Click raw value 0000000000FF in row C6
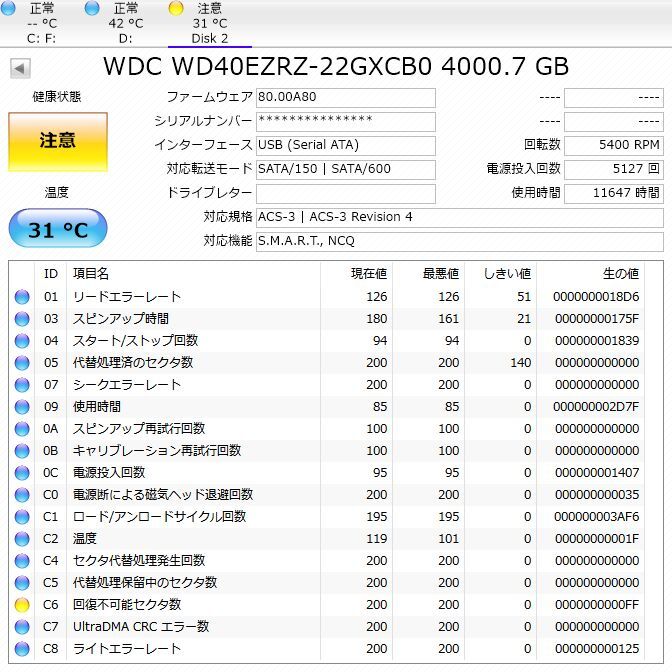 click(x=597, y=605)
